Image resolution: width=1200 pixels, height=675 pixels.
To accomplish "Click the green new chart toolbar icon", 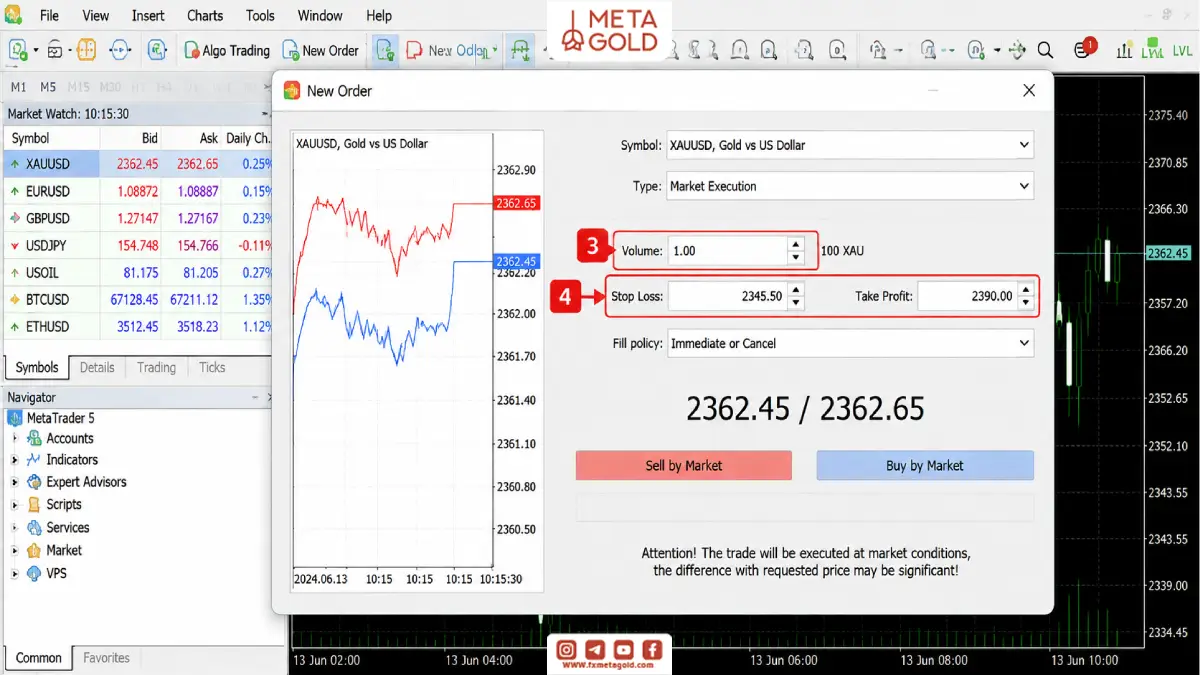I will tap(18, 49).
